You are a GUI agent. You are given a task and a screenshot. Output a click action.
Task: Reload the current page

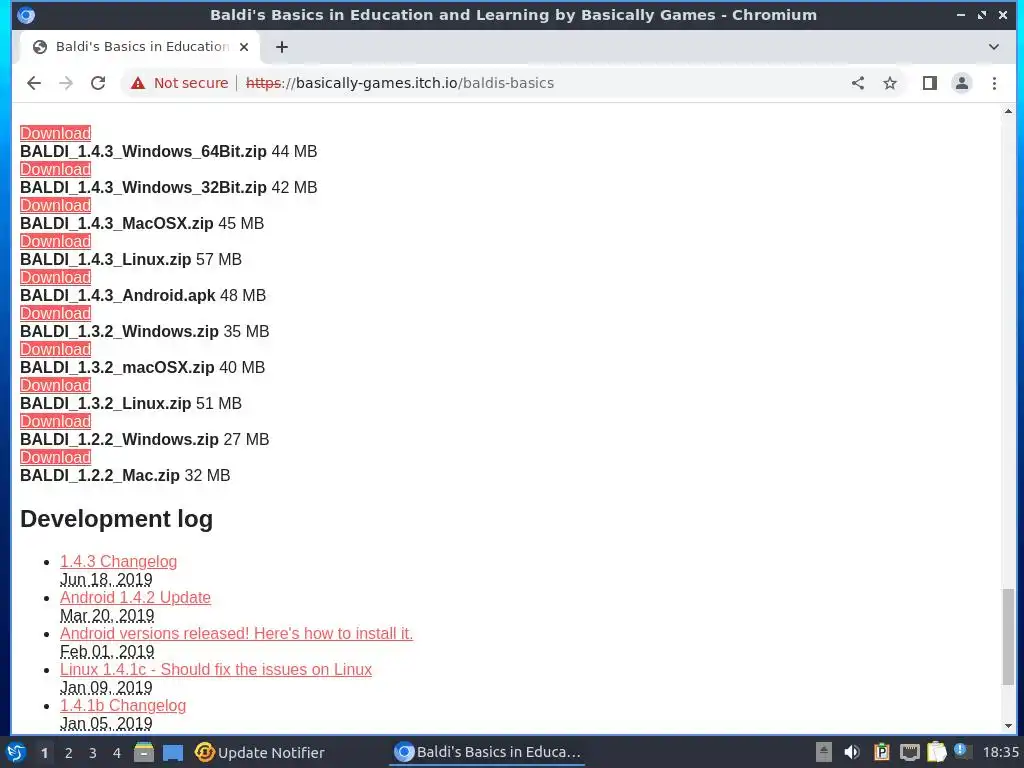coord(98,83)
